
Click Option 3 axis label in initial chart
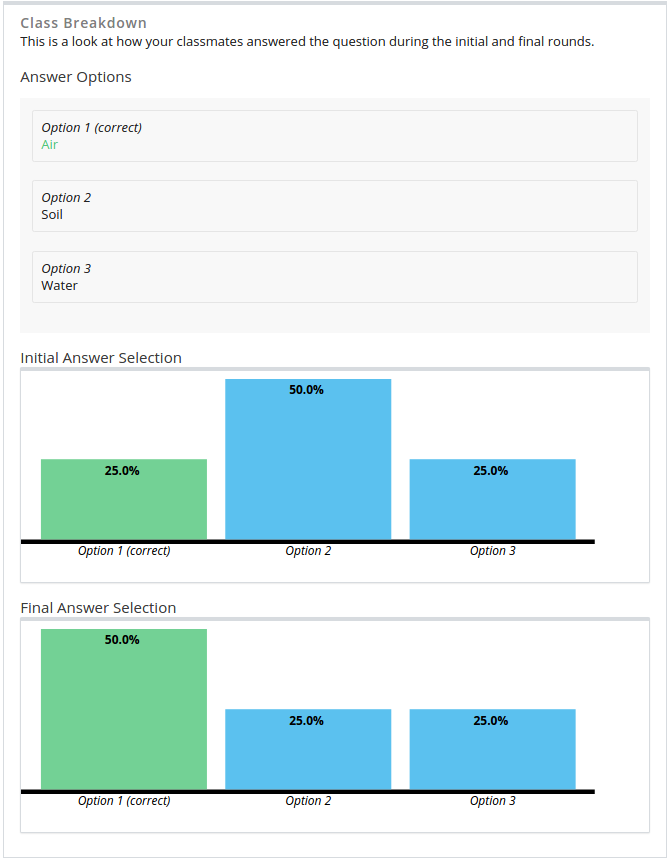pyautogui.click(x=493, y=551)
